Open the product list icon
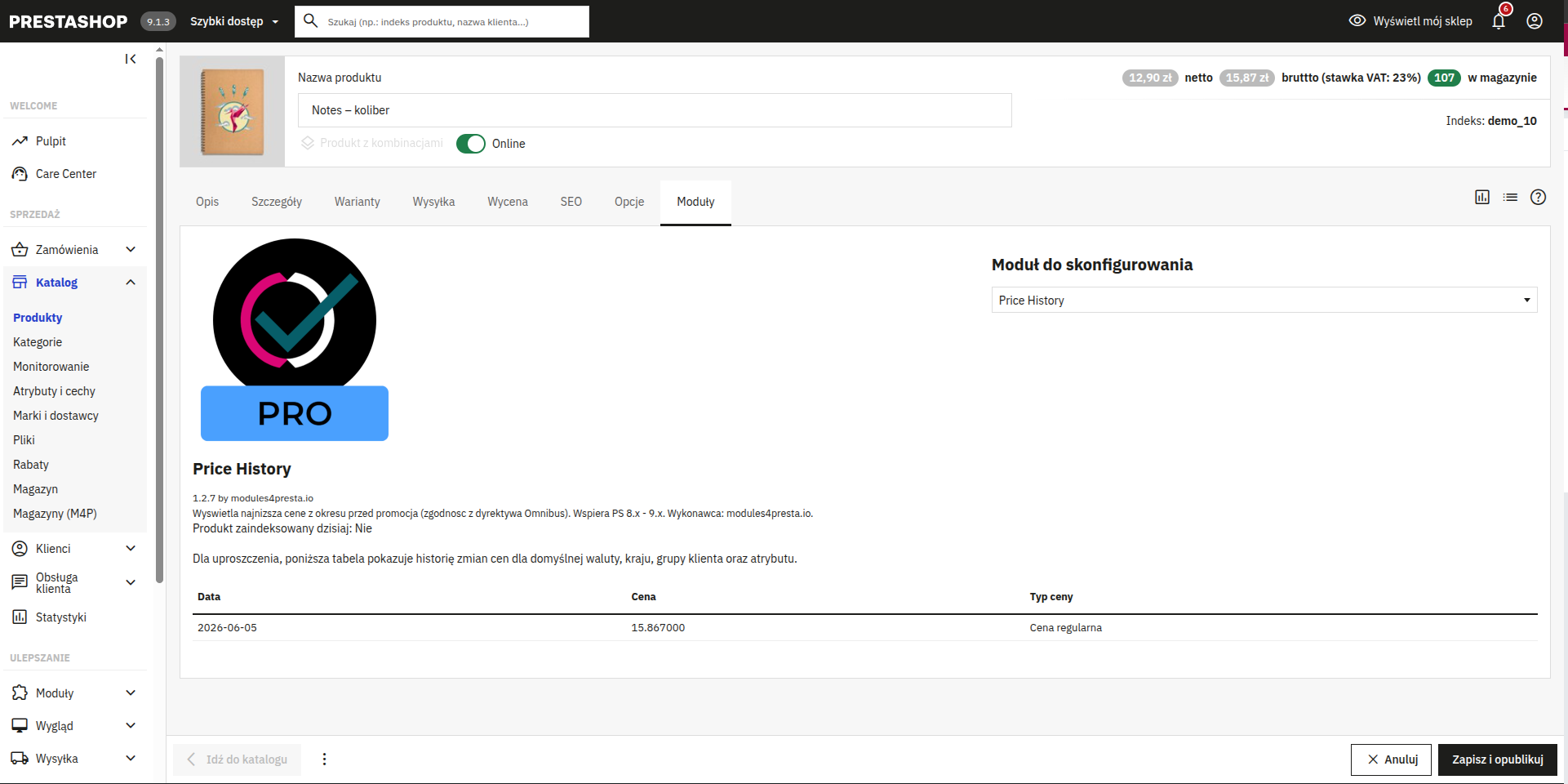Image resolution: width=1568 pixels, height=784 pixels. click(x=1510, y=197)
